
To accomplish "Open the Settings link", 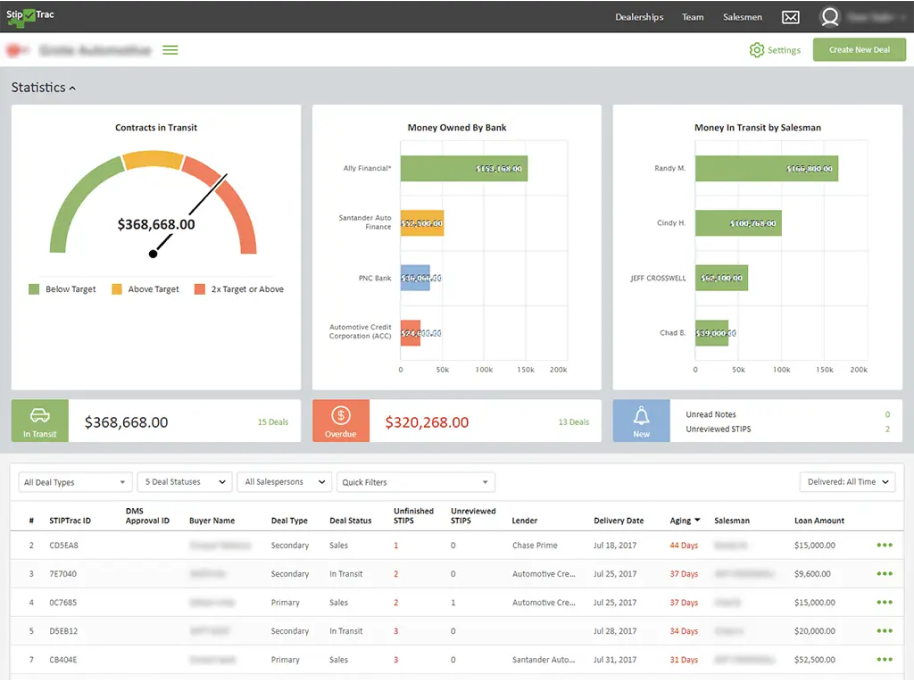I will (x=783, y=51).
